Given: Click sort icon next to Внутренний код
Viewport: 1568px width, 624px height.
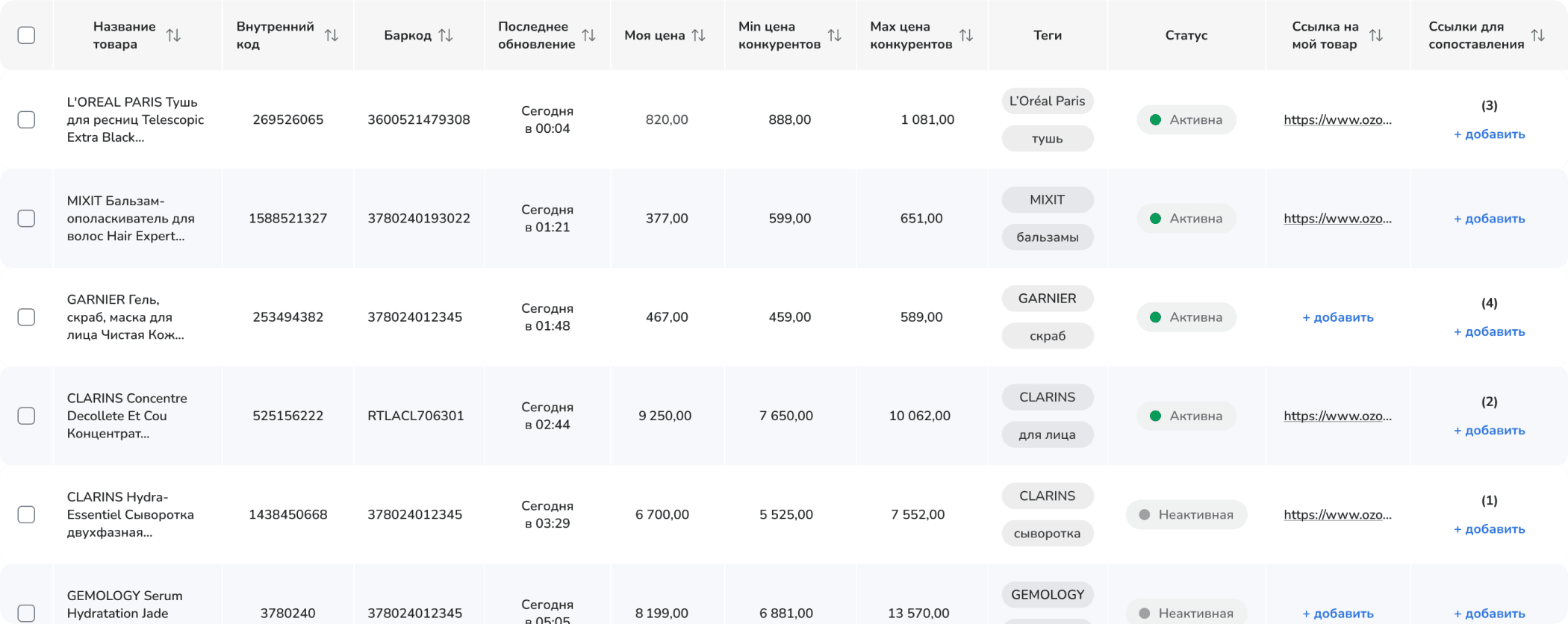Looking at the screenshot, I should click(x=332, y=35).
